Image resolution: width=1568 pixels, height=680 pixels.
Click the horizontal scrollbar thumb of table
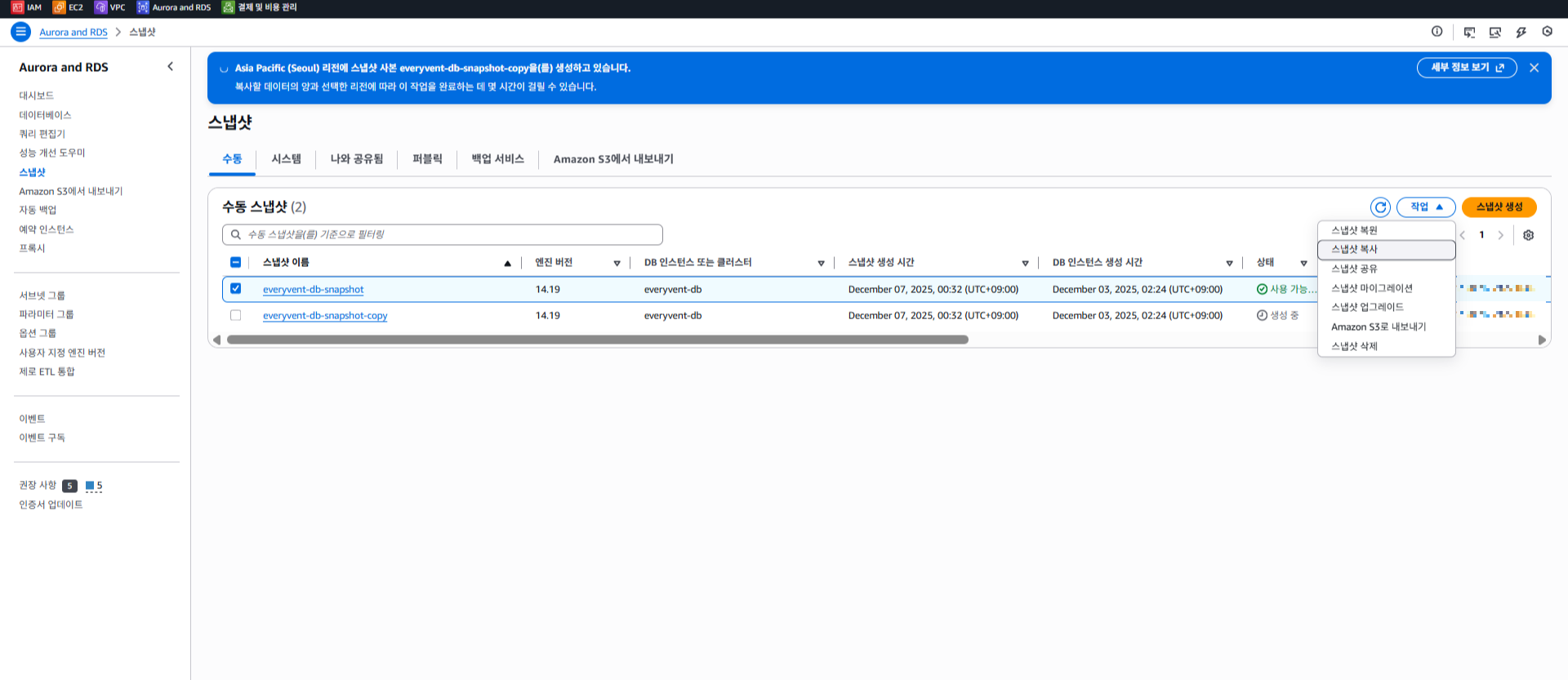[597, 340]
